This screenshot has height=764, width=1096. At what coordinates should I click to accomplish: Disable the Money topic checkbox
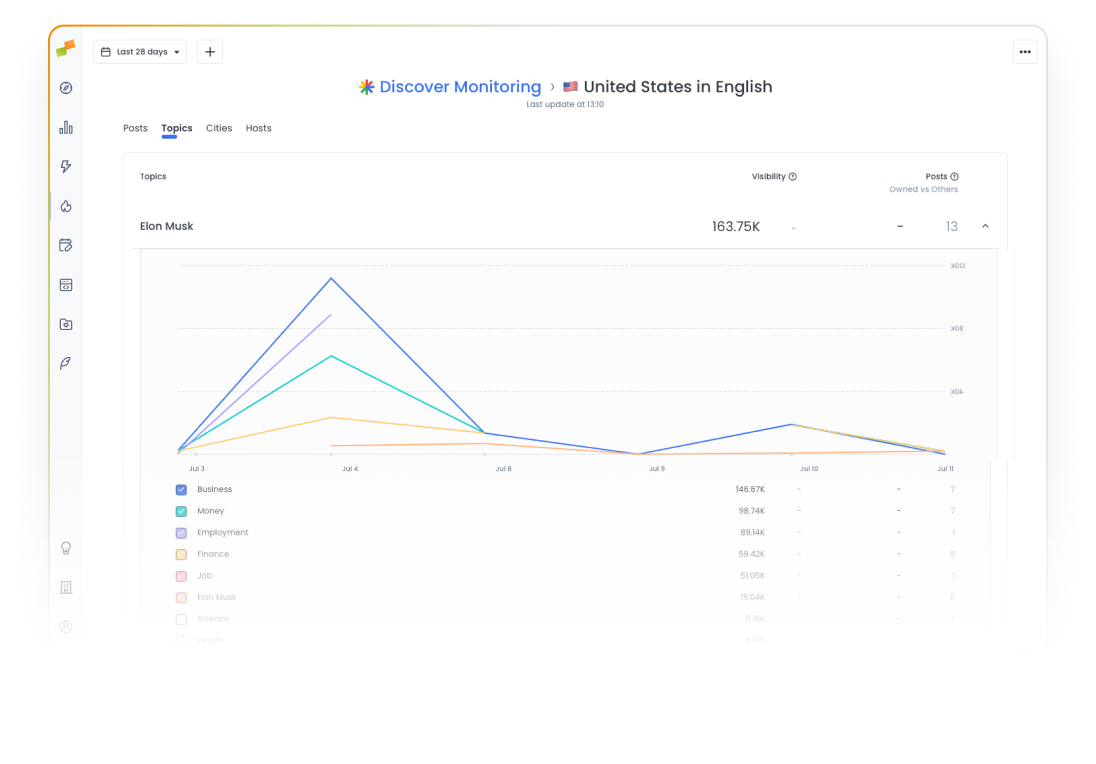(x=181, y=511)
